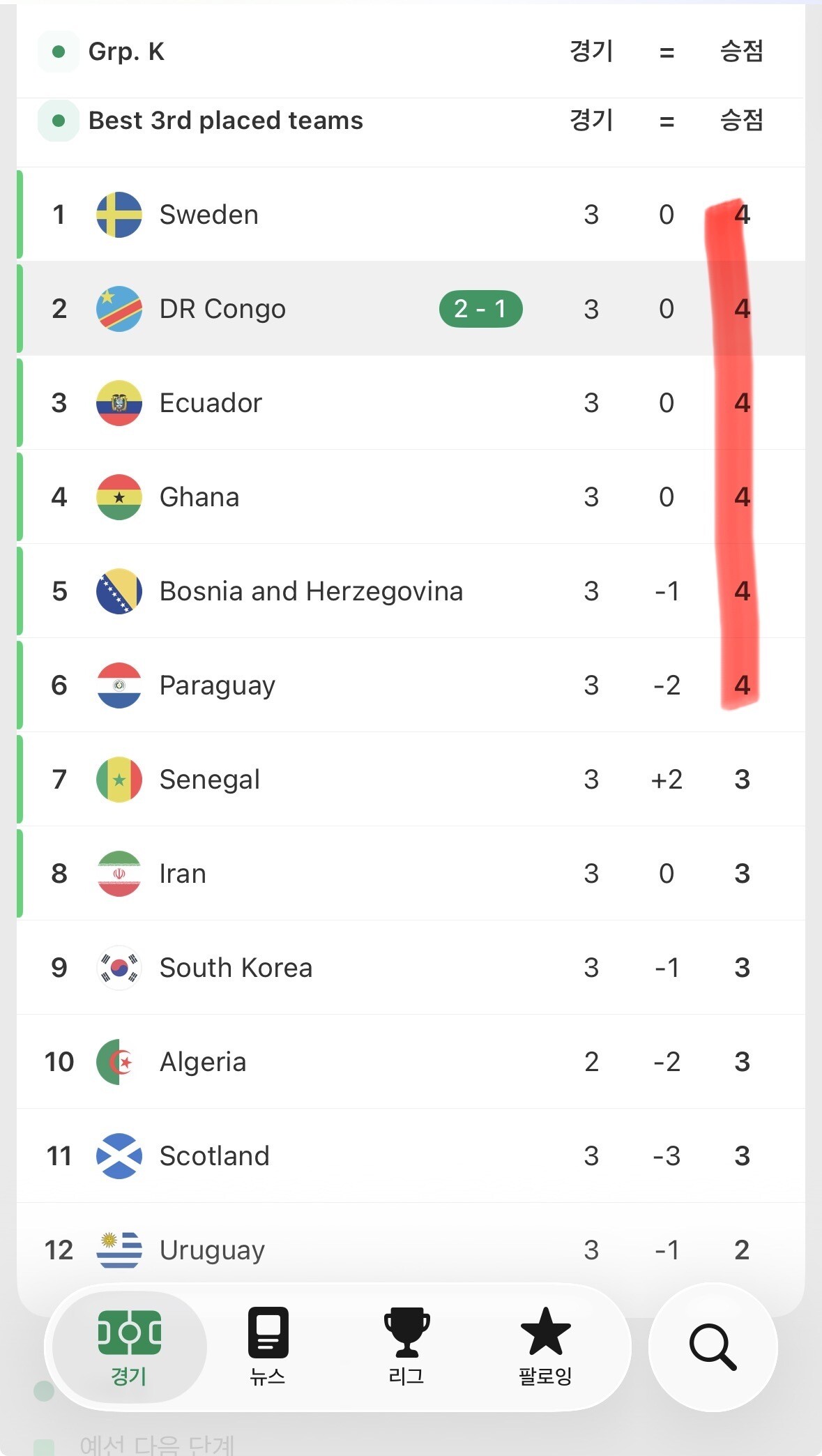Screen dimensions: 822x1456
Task: Tap the Senegal flag icon
Action: [119, 780]
